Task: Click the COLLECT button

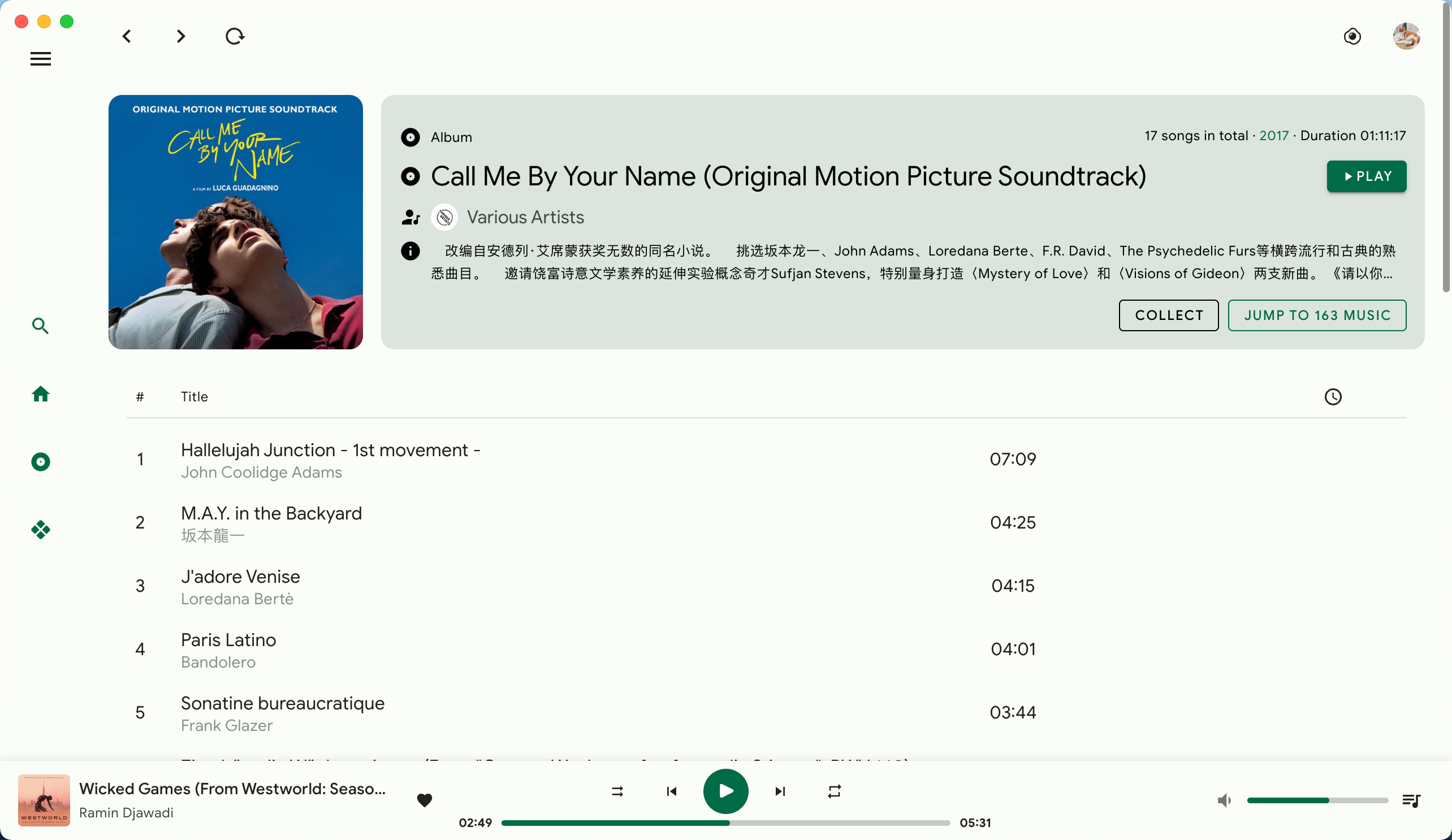Action: pyautogui.click(x=1169, y=315)
